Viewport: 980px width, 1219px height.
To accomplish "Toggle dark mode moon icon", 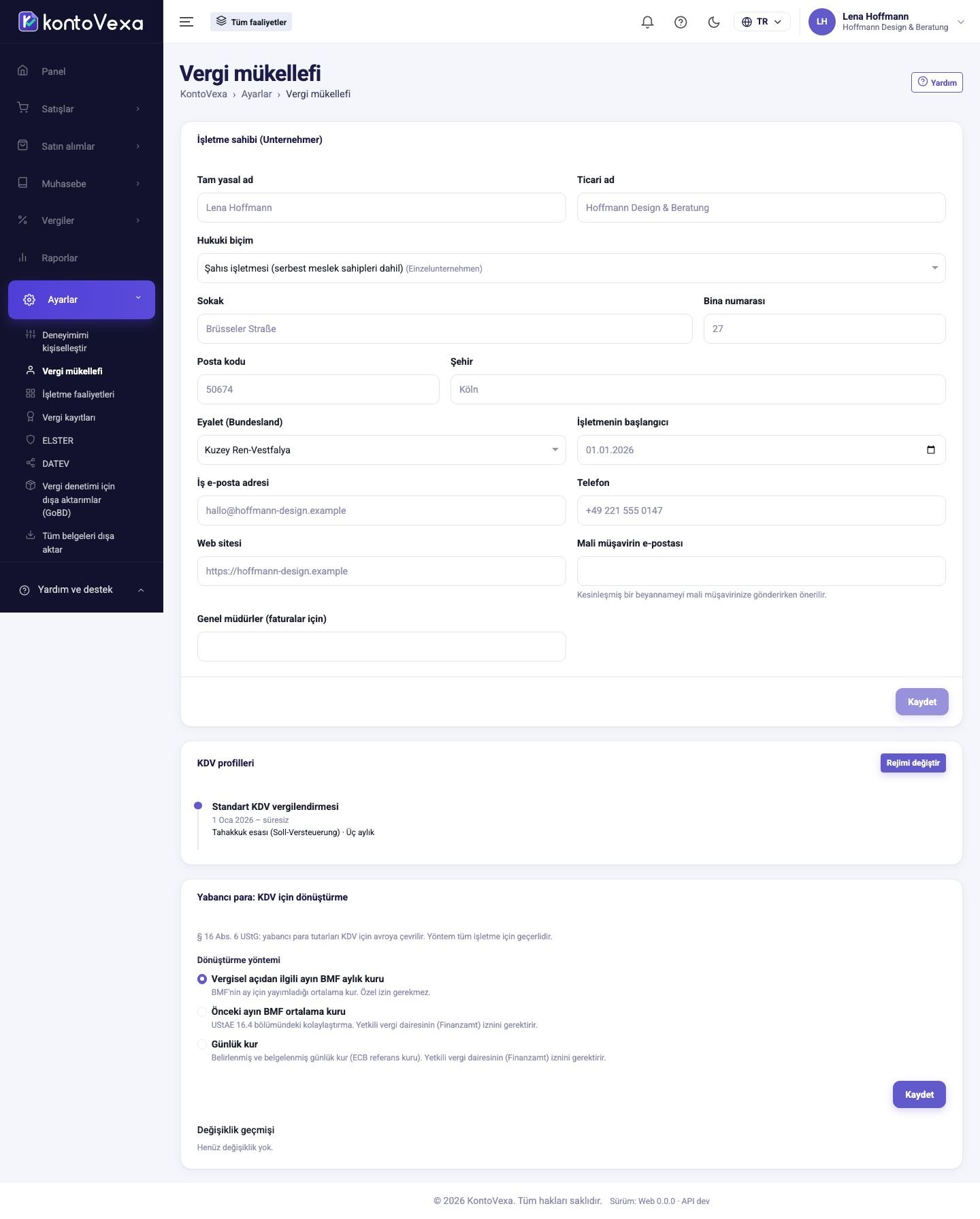I will point(714,22).
